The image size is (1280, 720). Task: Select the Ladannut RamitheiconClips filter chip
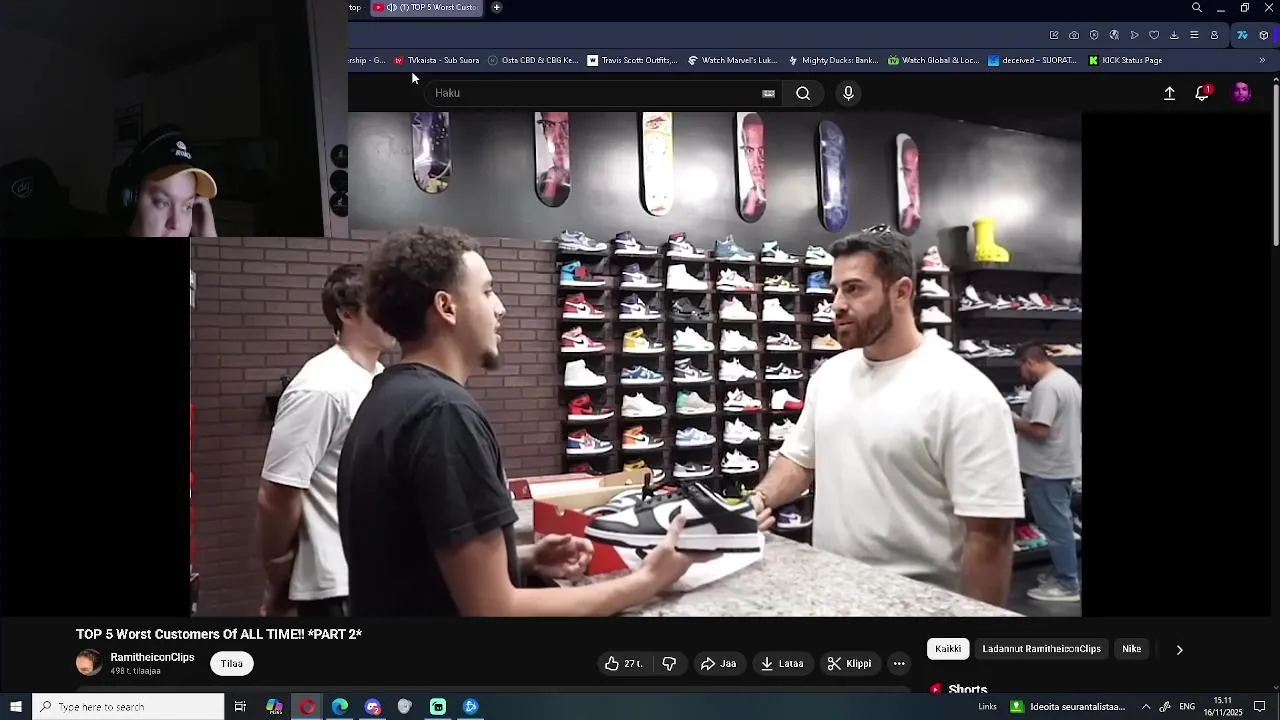[x=1041, y=649]
